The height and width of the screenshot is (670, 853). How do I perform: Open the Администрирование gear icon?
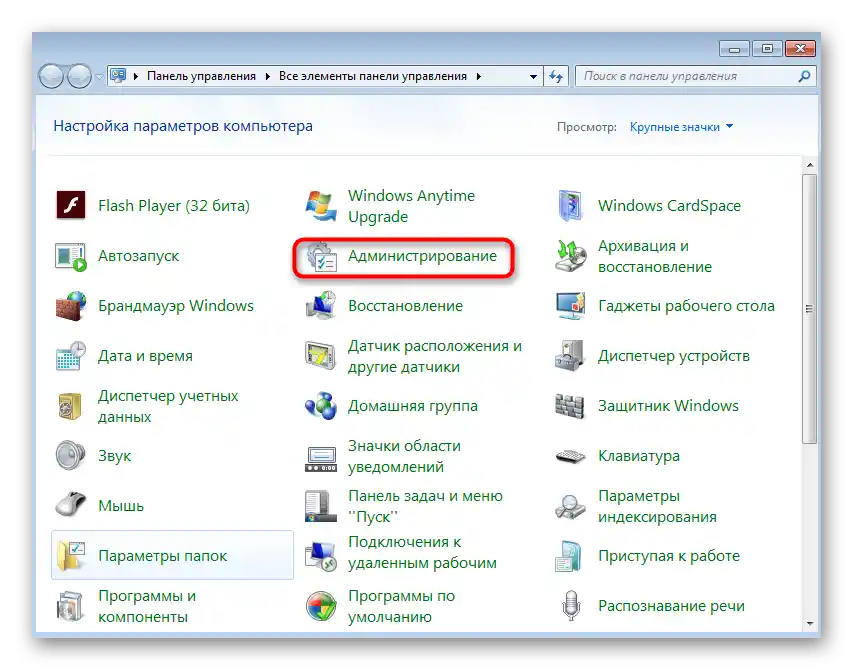coord(321,256)
